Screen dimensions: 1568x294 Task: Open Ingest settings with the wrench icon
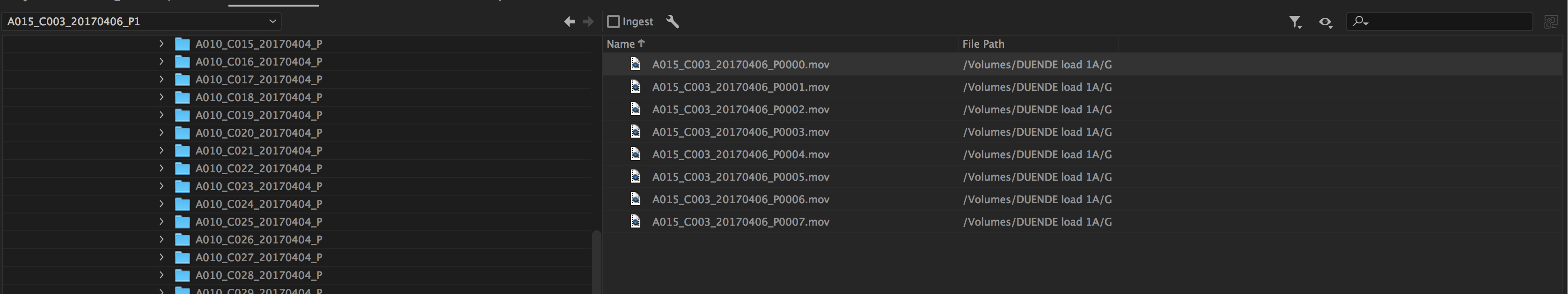pyautogui.click(x=673, y=22)
